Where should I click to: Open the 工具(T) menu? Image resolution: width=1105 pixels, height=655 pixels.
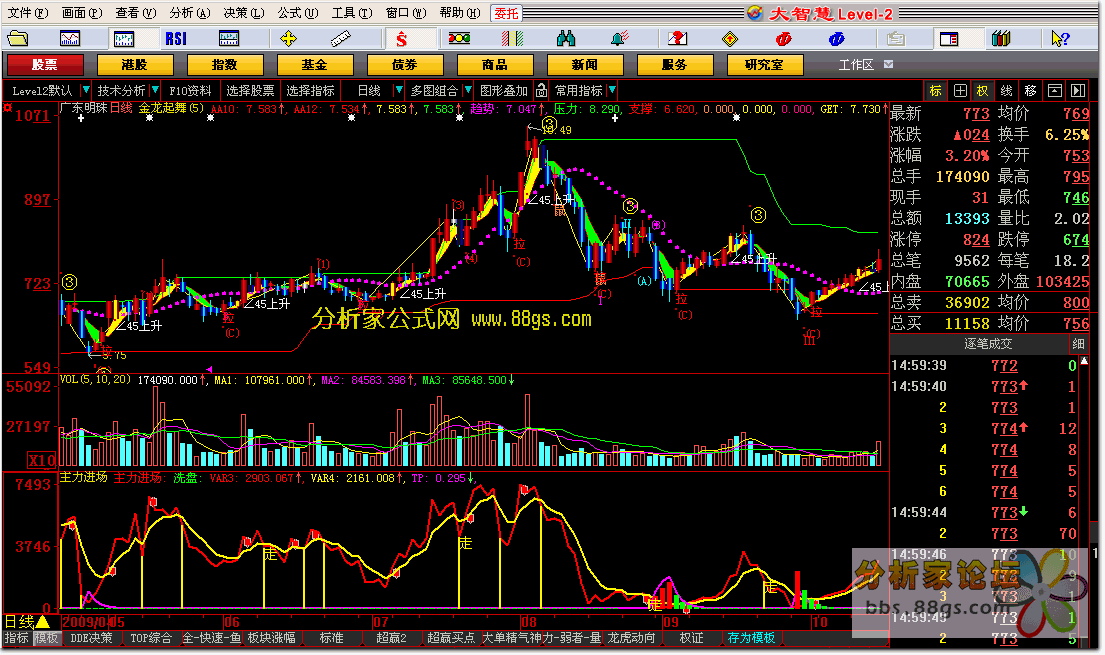click(352, 13)
